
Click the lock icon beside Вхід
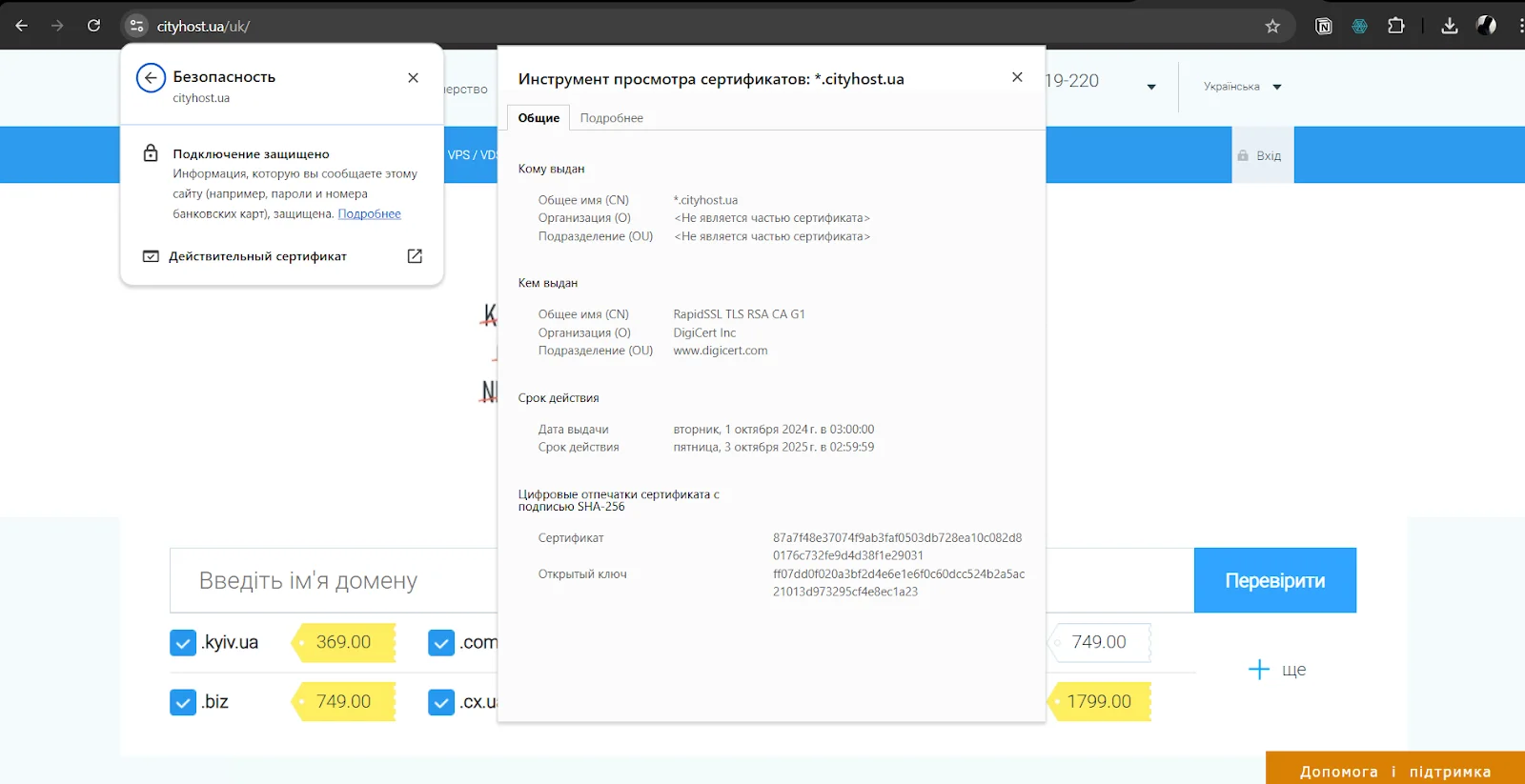[1243, 155]
